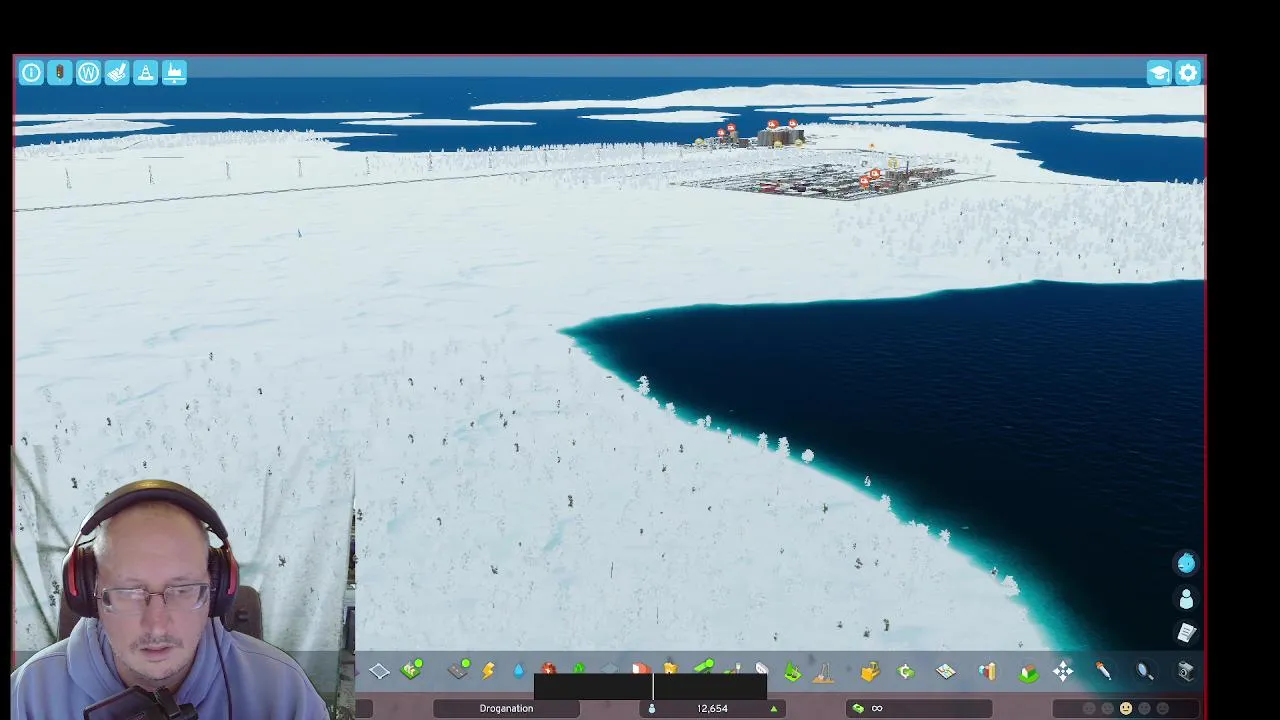Click the happiness smiley faces indicator
Screen dimensions: 1280x720
[x=1126, y=708]
